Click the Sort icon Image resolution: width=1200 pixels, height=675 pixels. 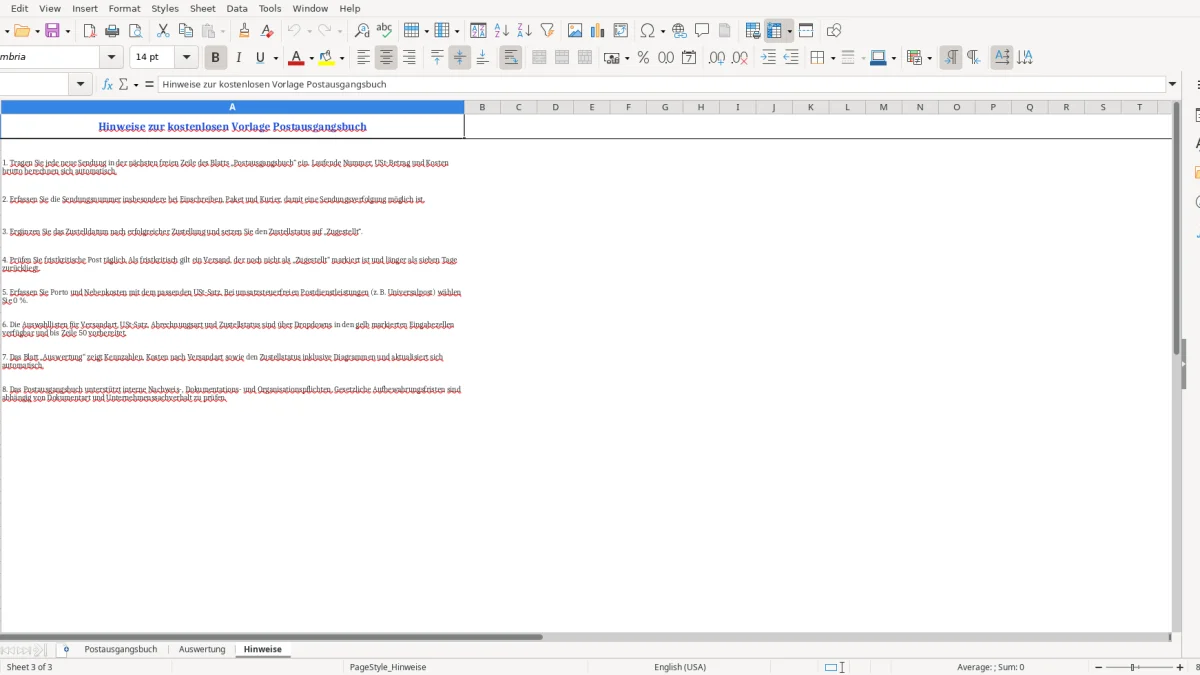pyautogui.click(x=479, y=31)
